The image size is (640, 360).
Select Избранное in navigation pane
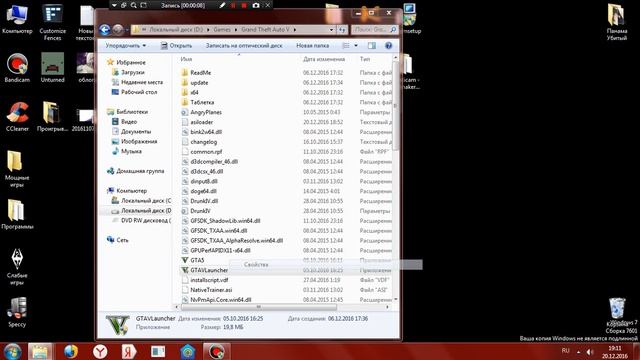(131, 62)
